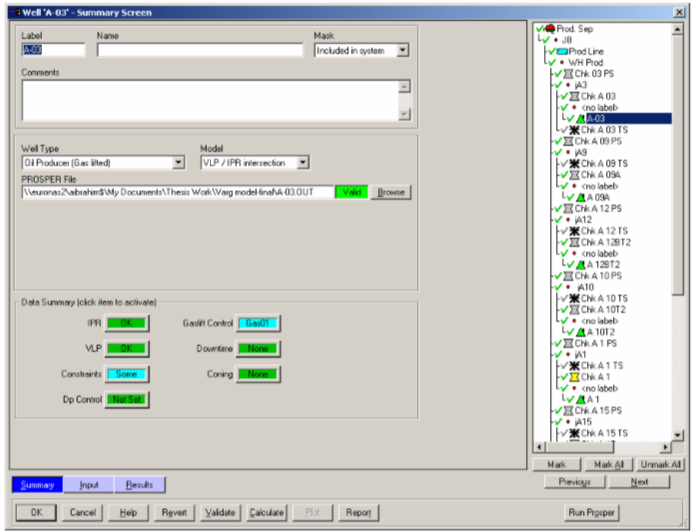Toggle the checkmark beside jA9
Viewport: 694px width, 532px height.
558,152
